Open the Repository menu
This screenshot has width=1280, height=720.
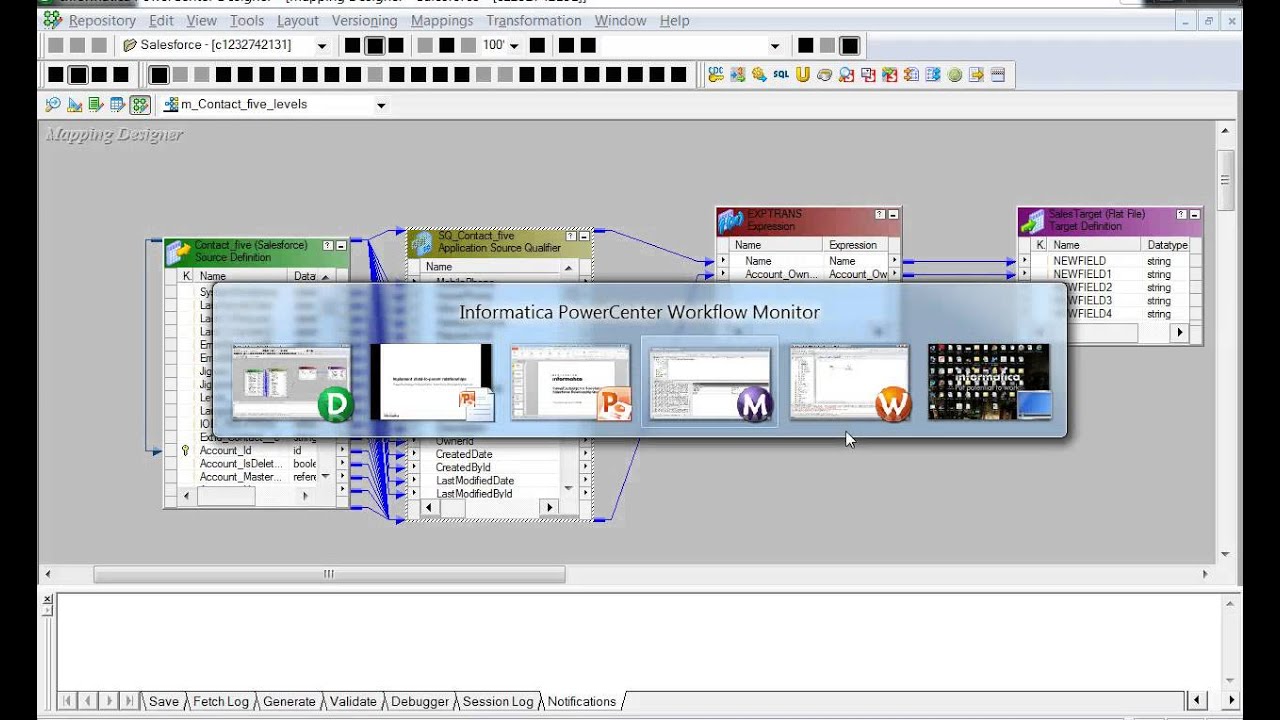102,20
